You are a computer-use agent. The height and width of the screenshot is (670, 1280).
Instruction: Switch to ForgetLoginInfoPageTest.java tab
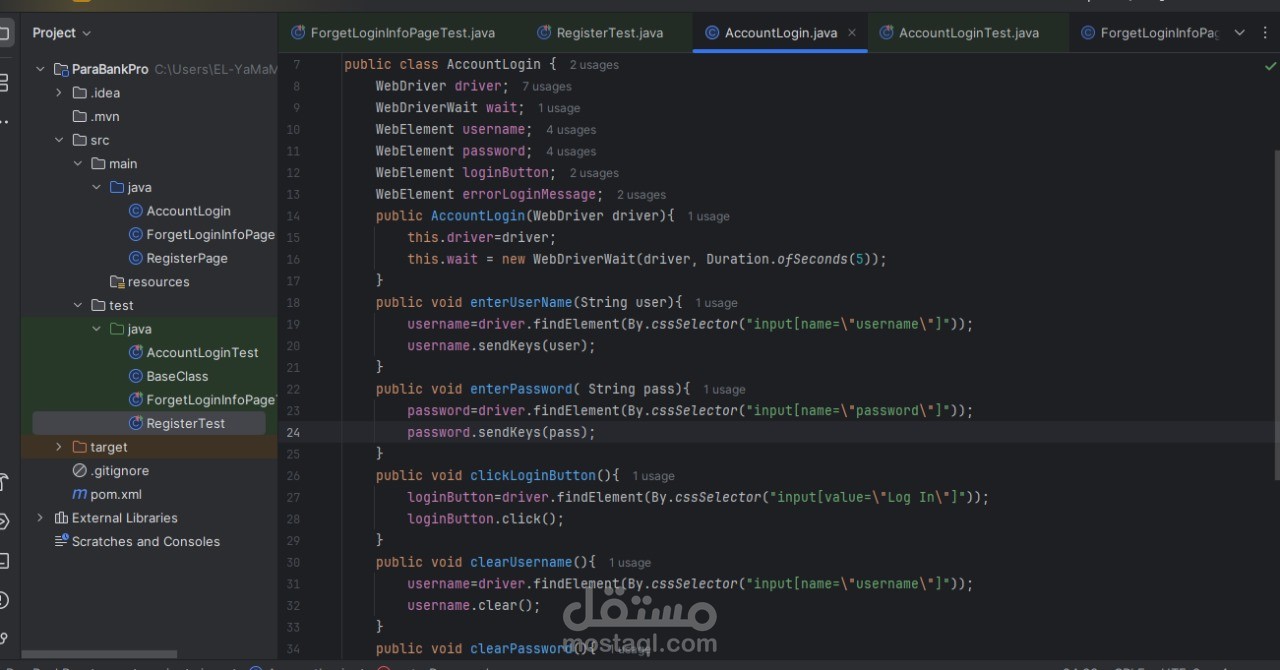click(x=393, y=33)
